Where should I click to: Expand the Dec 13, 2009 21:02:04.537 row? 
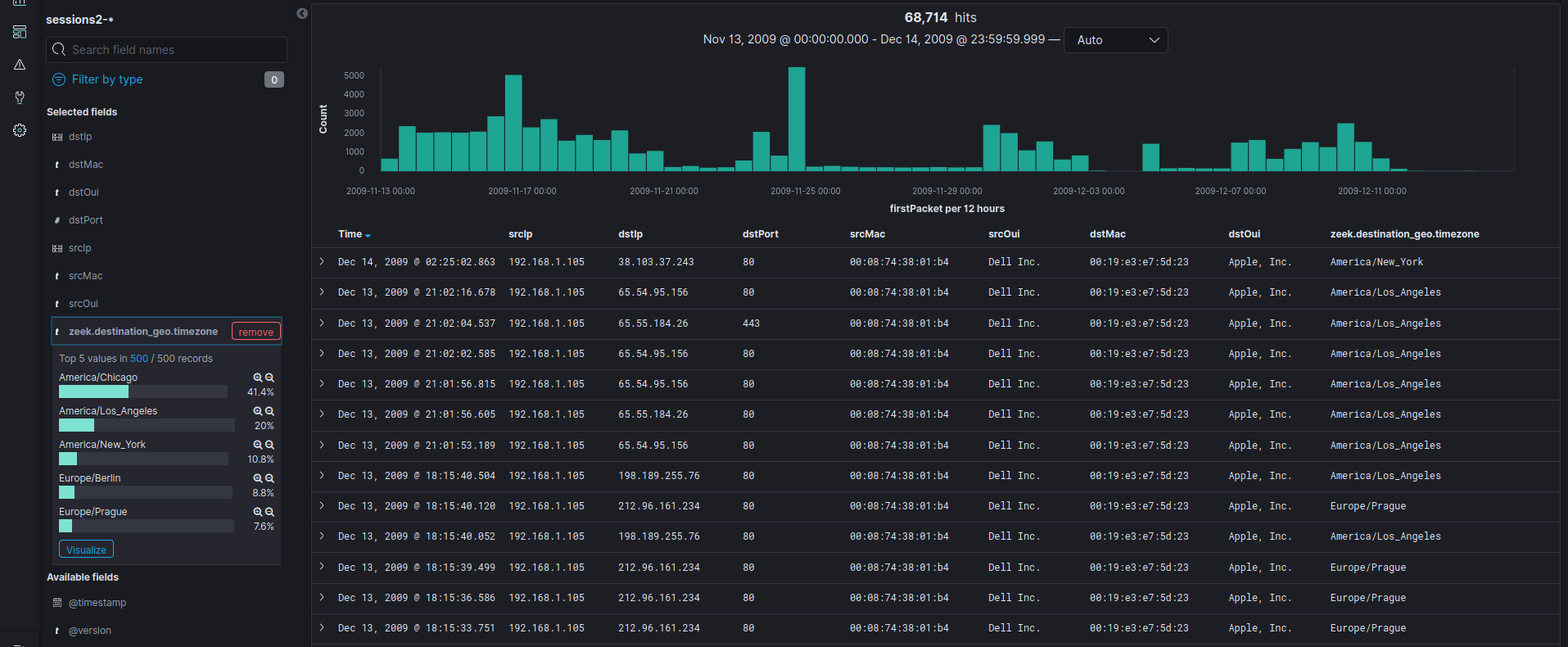click(x=322, y=323)
